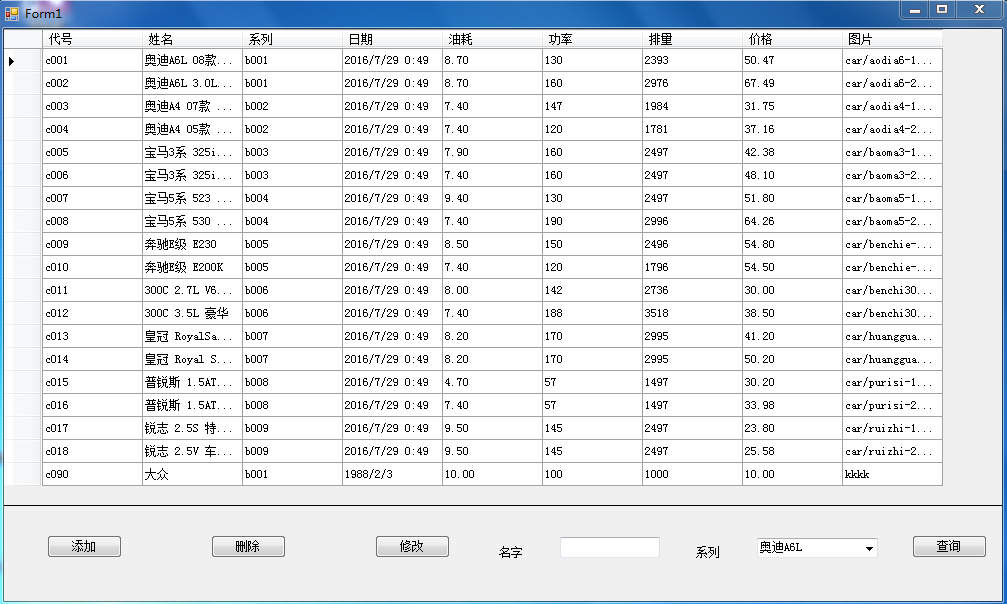Image resolution: width=1007 pixels, height=604 pixels.
Task: Click the 添加 button
Action: 84,546
